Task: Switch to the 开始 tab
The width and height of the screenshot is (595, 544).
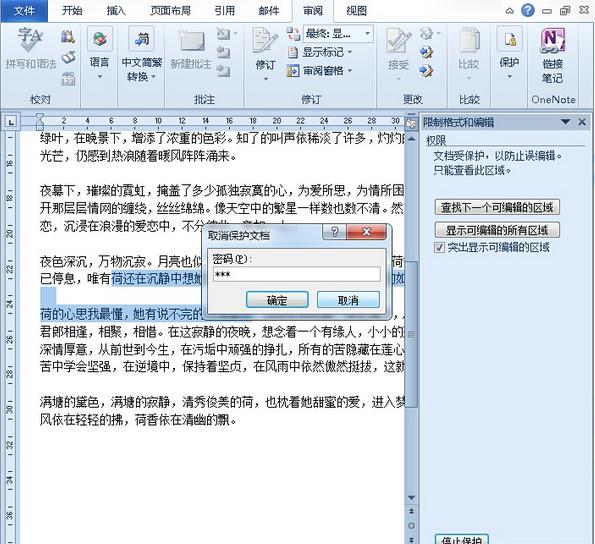Action: 72,11
